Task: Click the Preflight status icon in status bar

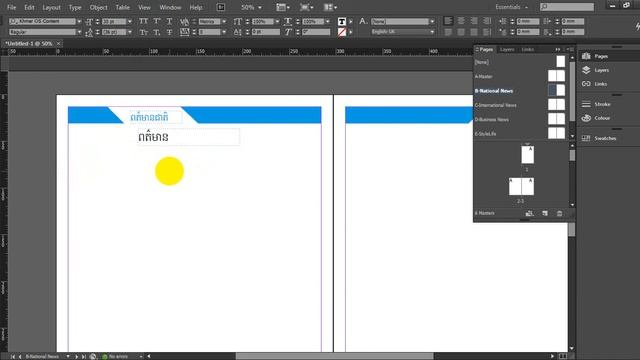Action: pos(104,356)
